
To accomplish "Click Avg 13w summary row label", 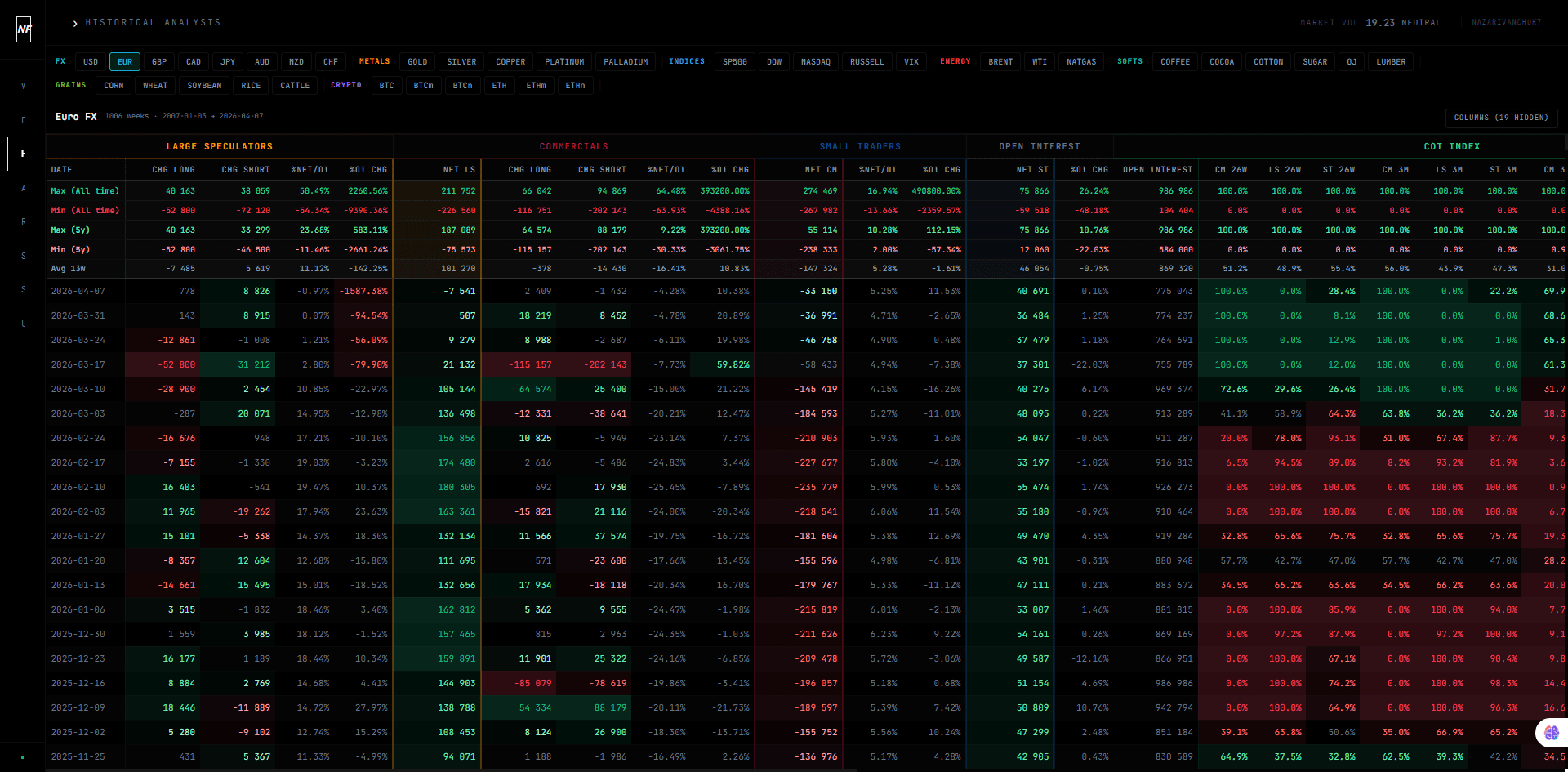I will (x=68, y=269).
